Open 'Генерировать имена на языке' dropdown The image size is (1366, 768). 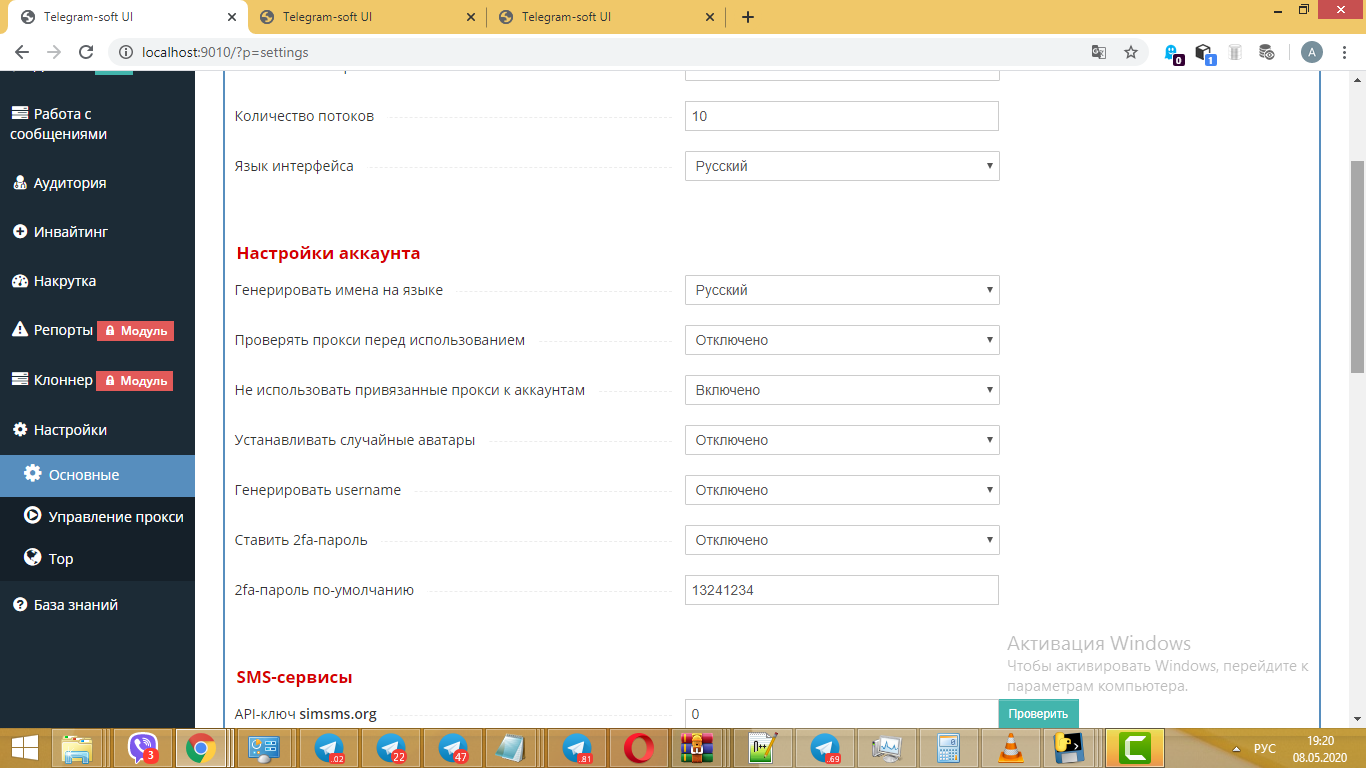point(842,290)
